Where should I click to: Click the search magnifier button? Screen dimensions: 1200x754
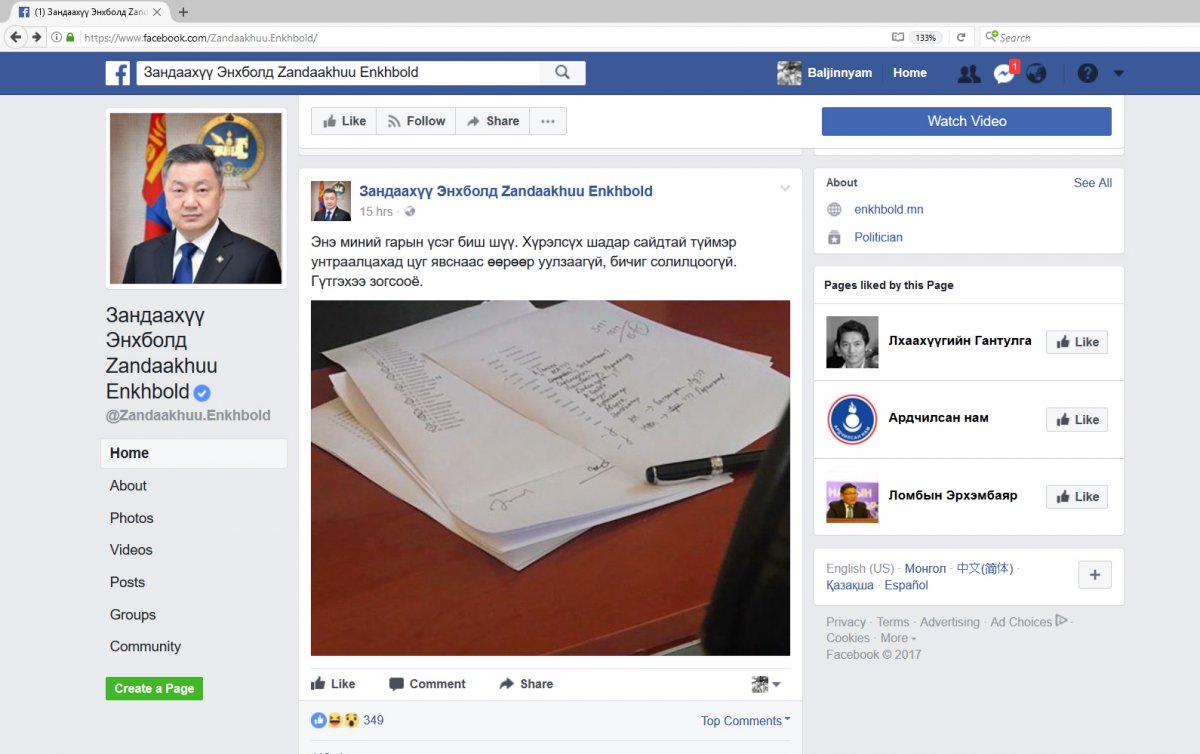click(x=562, y=73)
